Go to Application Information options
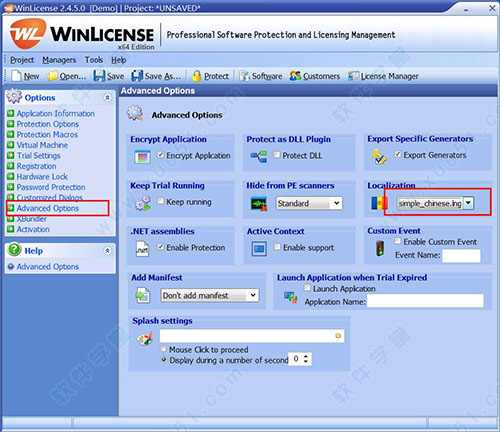Viewport: 500px width, 432px height. (56, 113)
